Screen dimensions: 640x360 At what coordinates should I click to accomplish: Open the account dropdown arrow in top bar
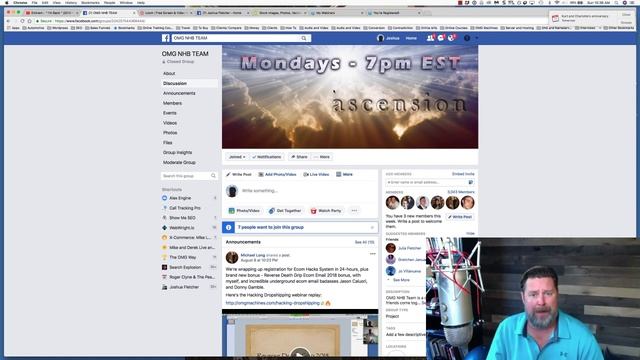pos(477,38)
